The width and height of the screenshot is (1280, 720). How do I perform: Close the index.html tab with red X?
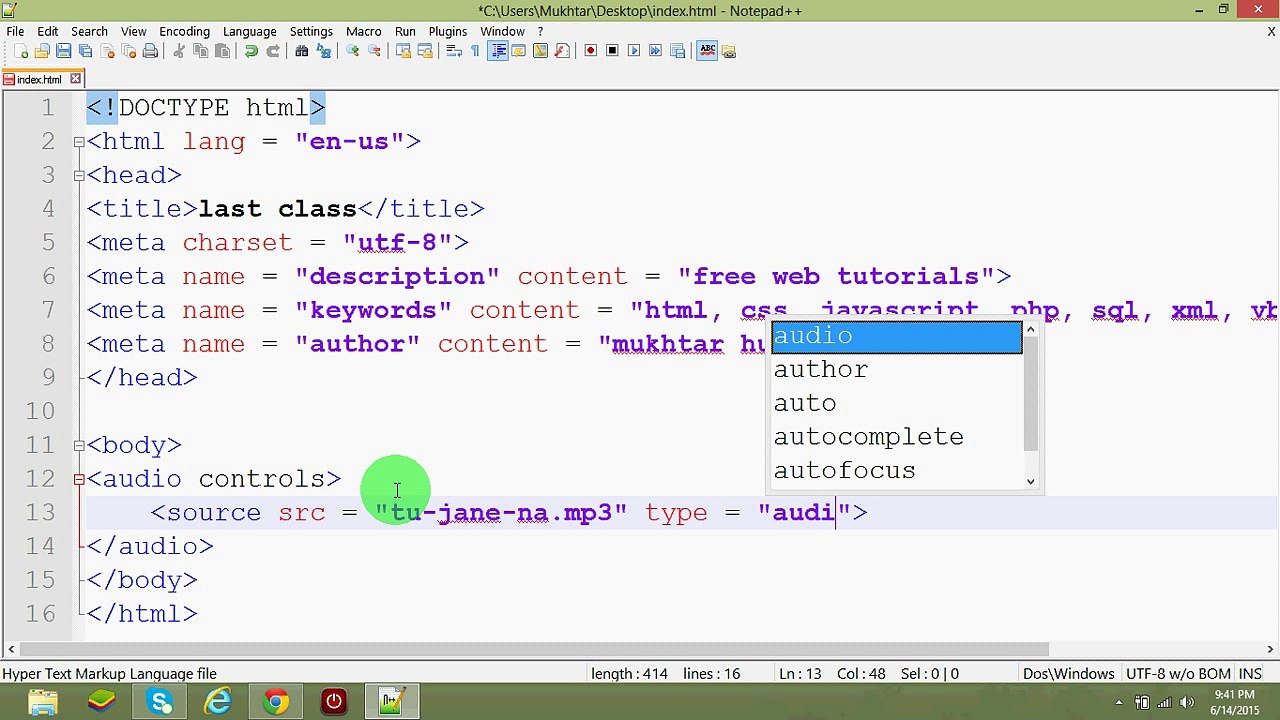pos(75,79)
